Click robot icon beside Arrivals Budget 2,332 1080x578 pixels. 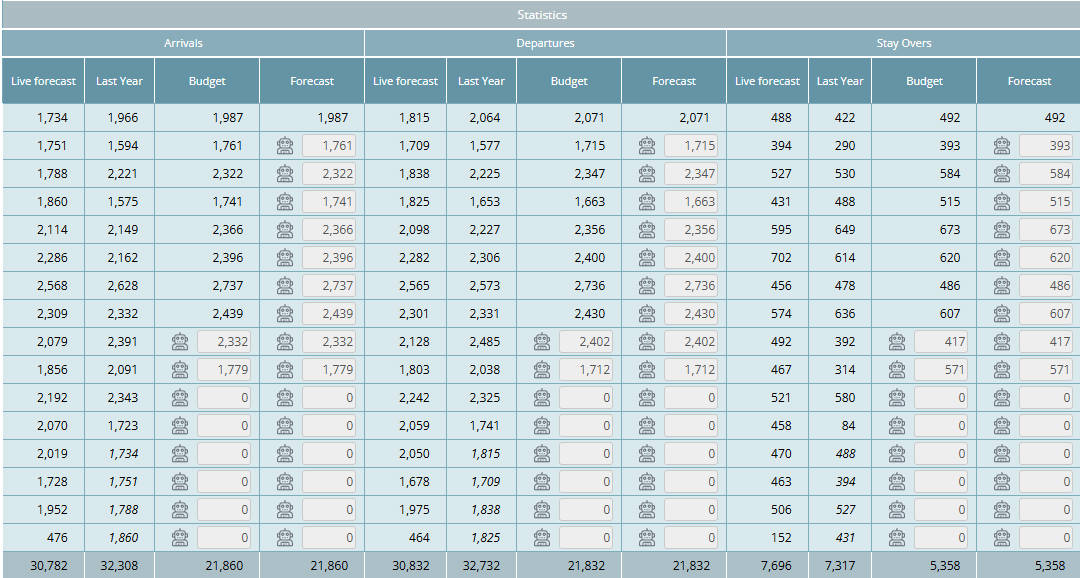pyautogui.click(x=179, y=342)
